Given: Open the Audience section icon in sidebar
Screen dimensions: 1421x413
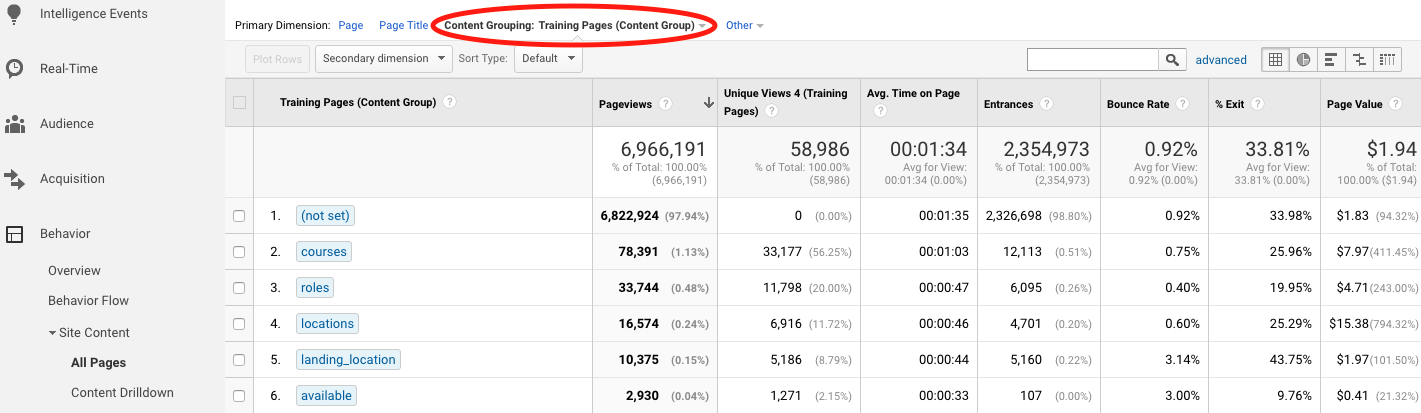Looking at the screenshot, I should pos(15,124).
